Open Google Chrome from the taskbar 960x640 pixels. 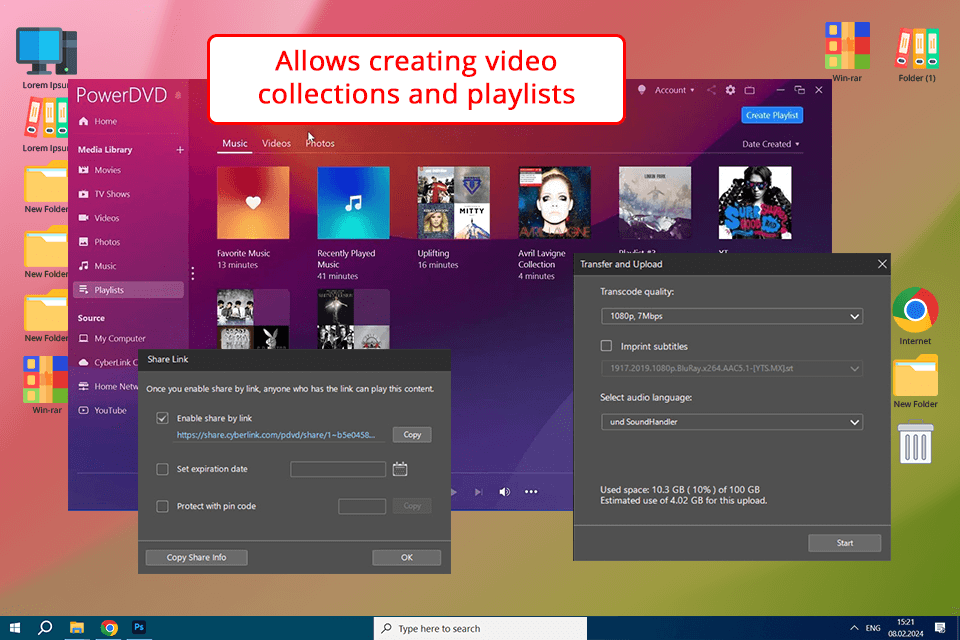(x=109, y=628)
